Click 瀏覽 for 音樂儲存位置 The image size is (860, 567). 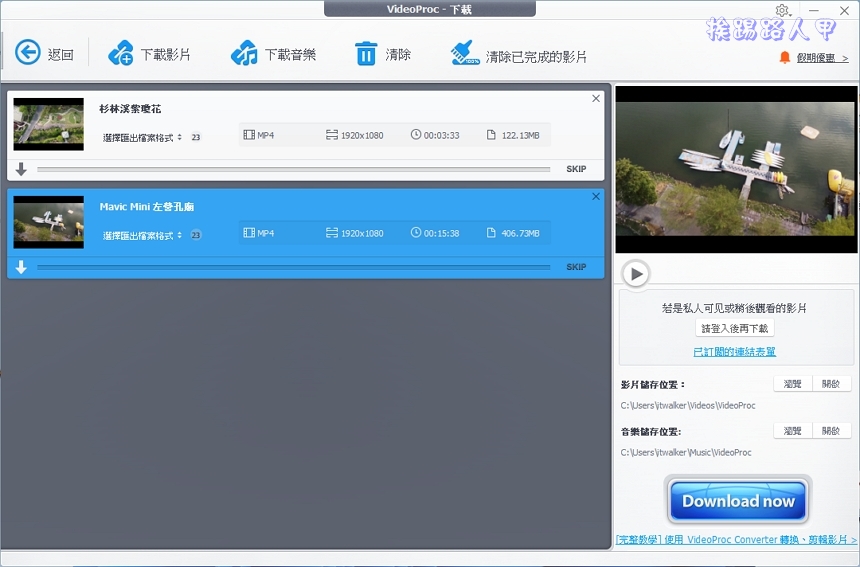793,431
